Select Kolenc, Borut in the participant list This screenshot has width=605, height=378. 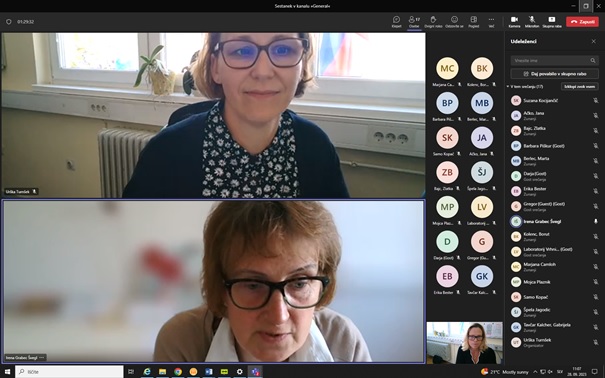point(554,236)
